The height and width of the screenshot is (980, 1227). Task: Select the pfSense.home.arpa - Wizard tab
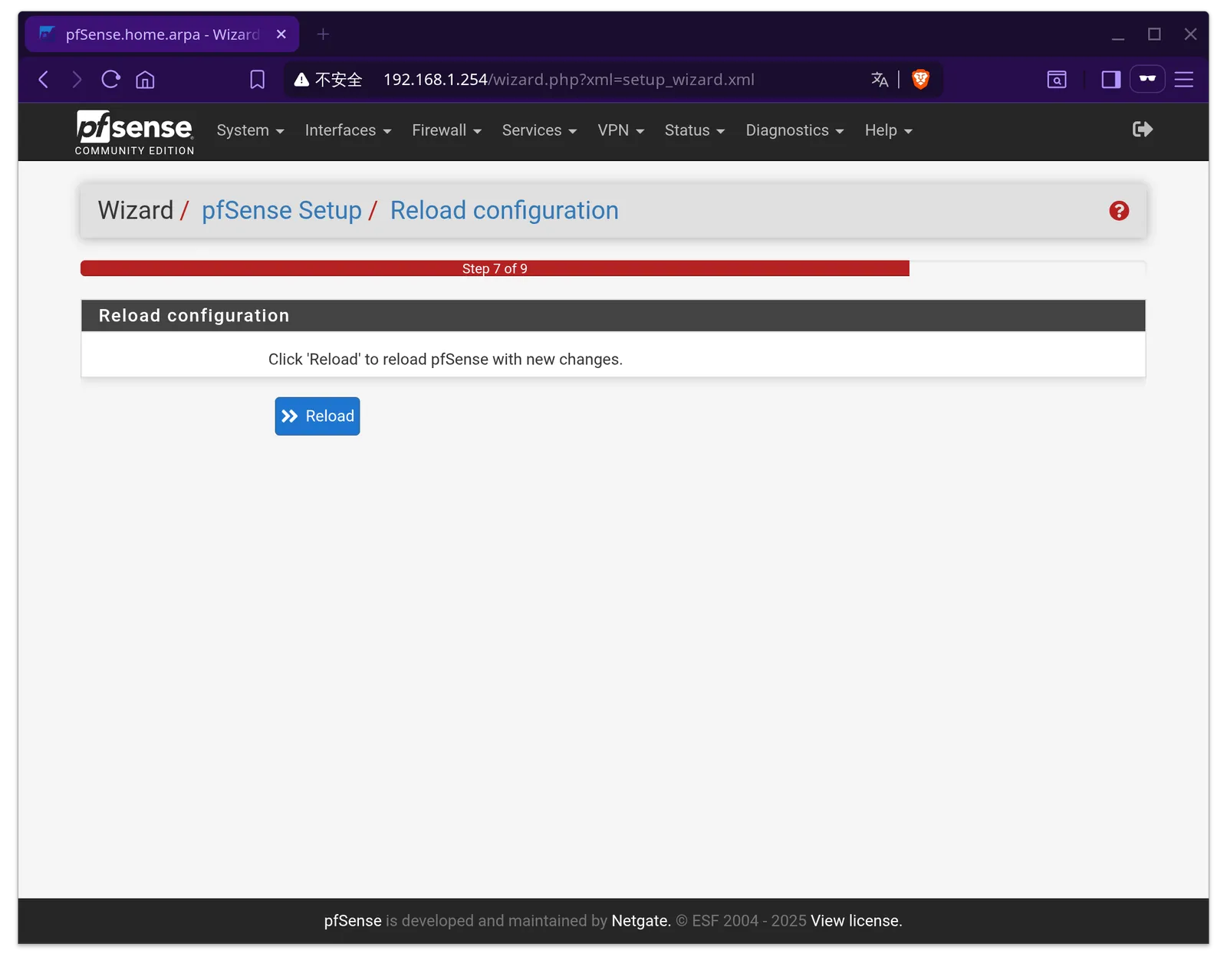162,35
